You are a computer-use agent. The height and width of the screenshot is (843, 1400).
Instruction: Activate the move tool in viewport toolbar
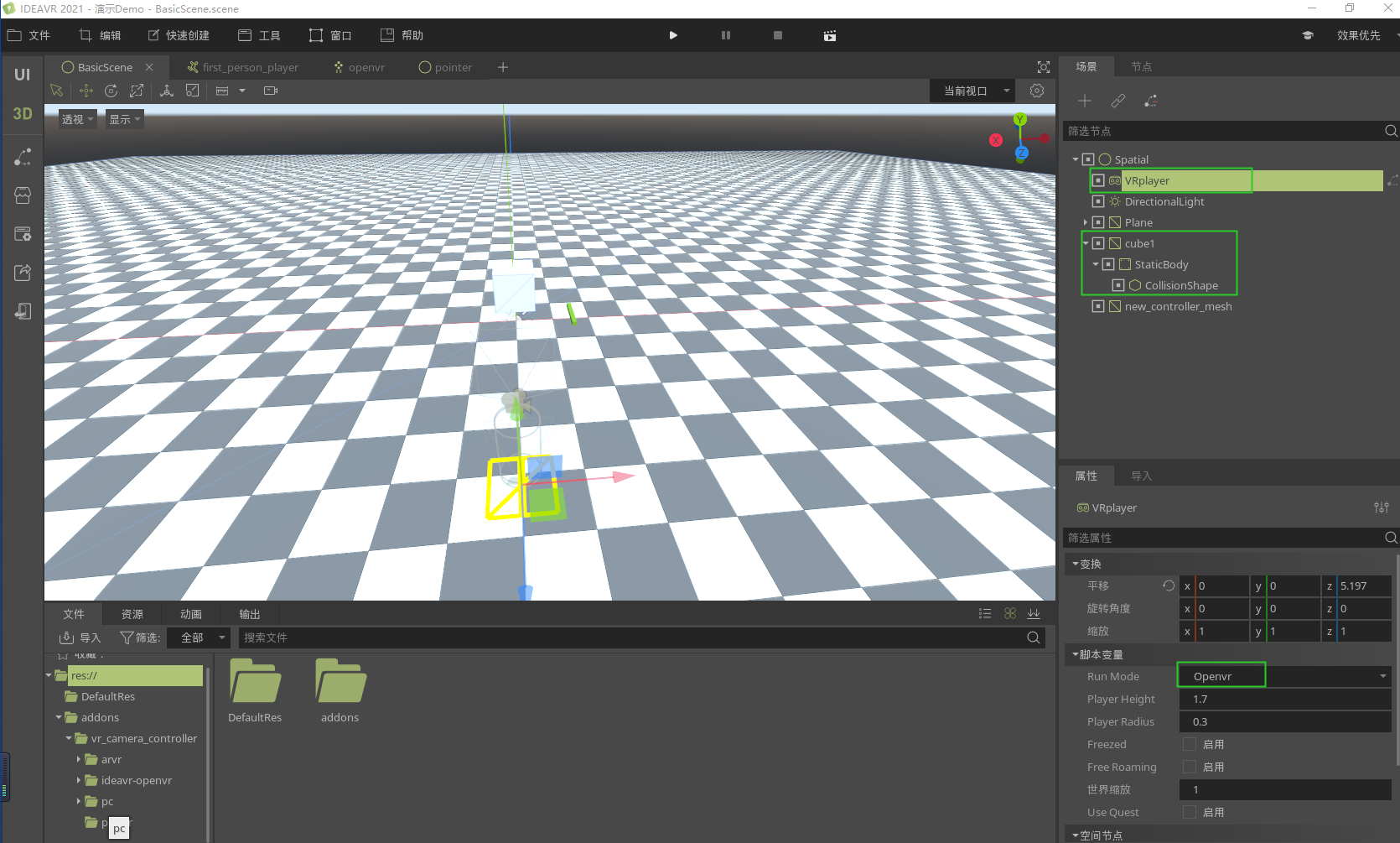point(86,91)
